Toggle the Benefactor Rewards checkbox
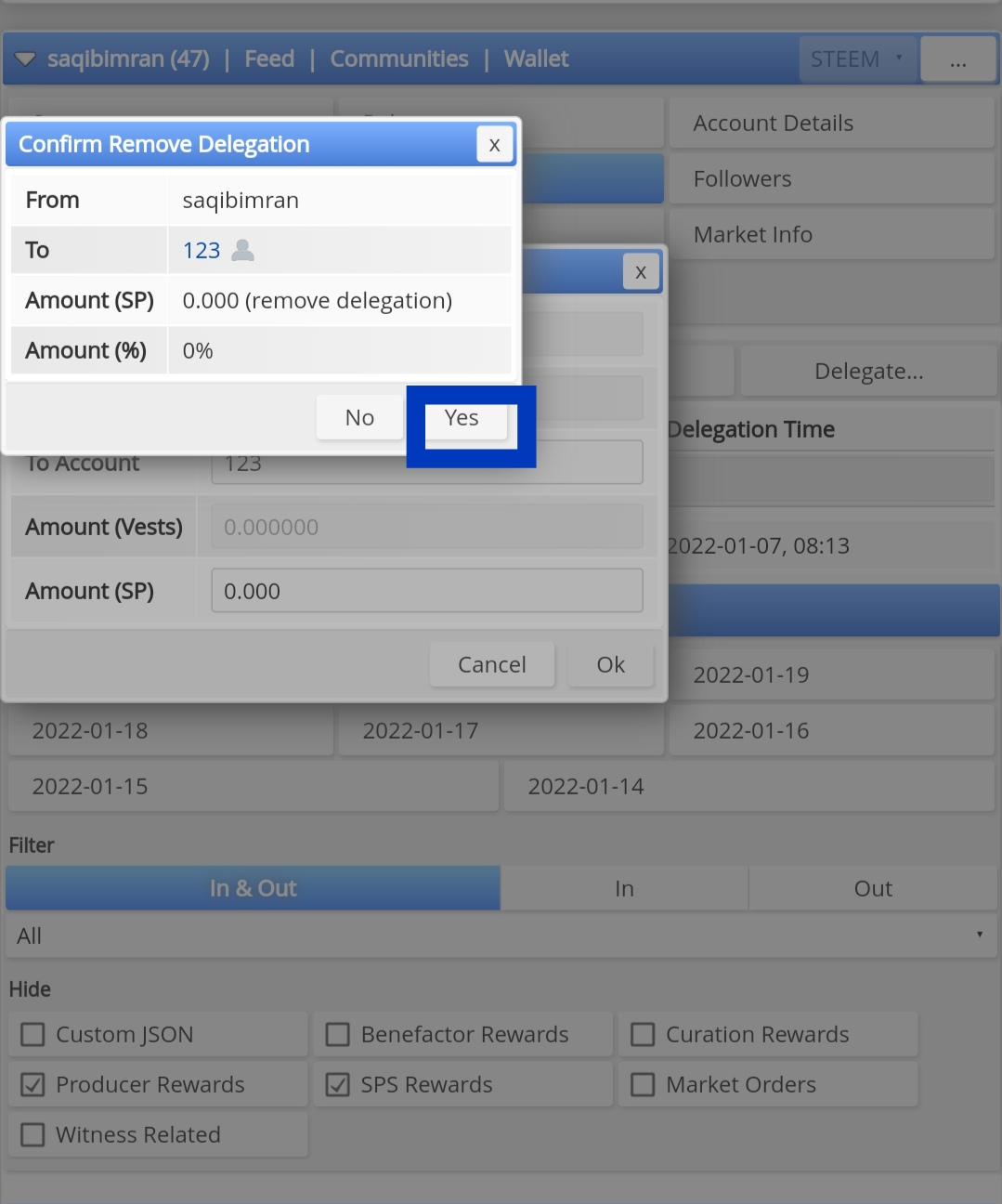Screen dimensions: 1002x1204 pos(338,1035)
